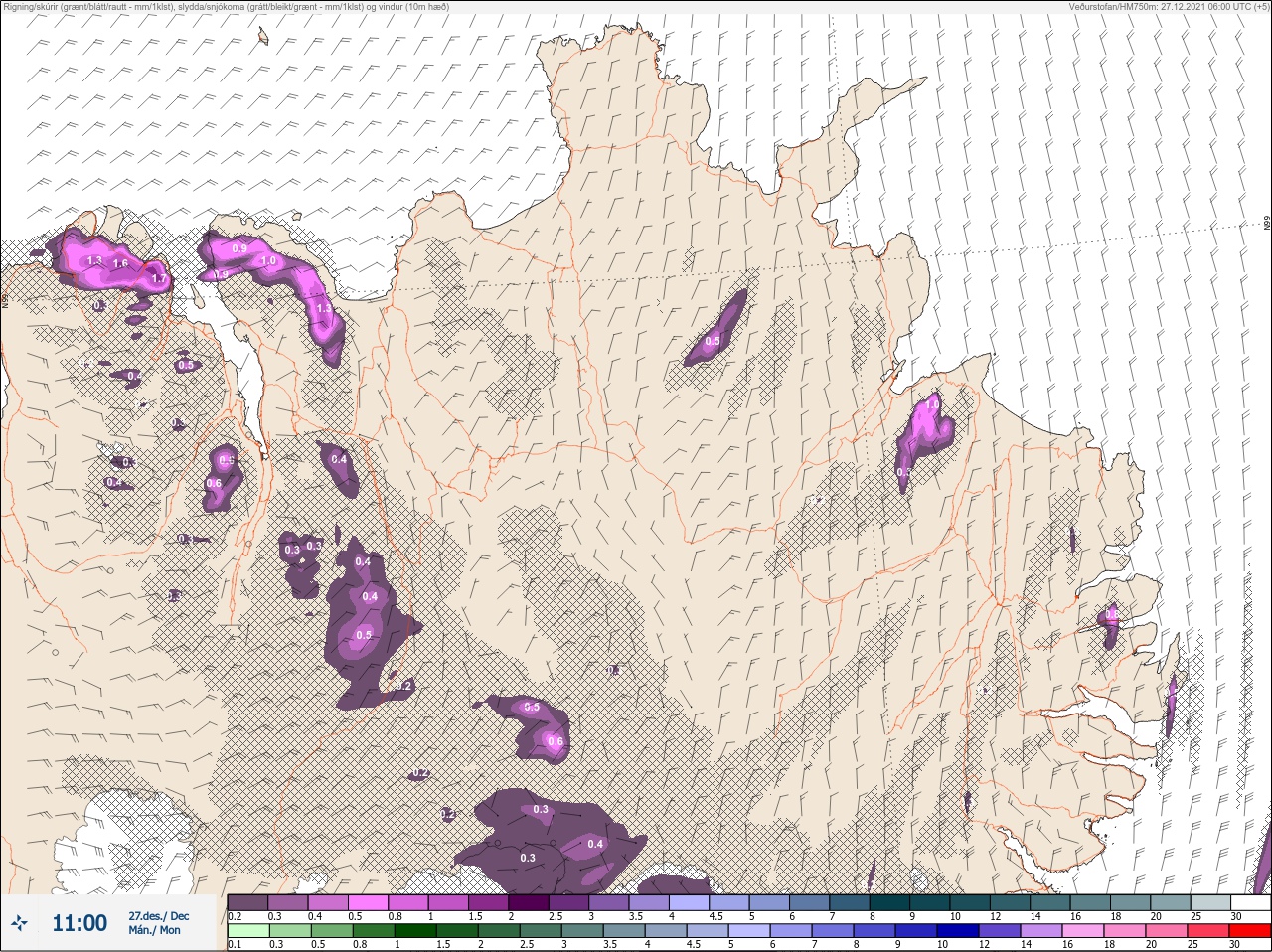Click the 1.6 precipitation value on the map
1272x952 pixels.
point(120,264)
